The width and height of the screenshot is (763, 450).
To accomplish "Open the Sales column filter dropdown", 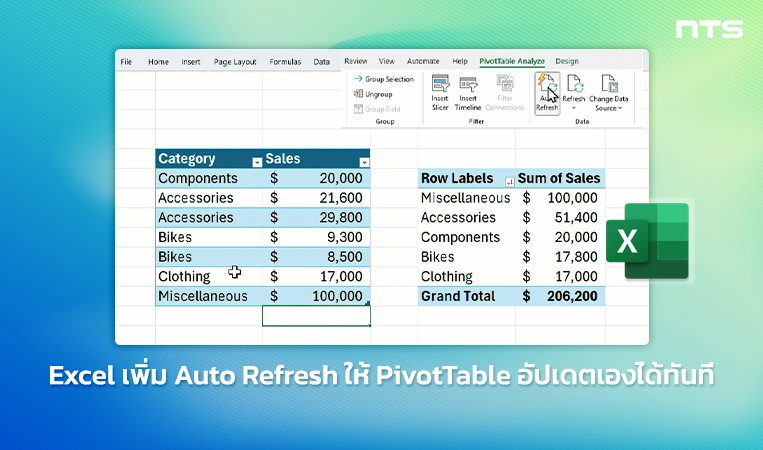I will pyautogui.click(x=364, y=162).
